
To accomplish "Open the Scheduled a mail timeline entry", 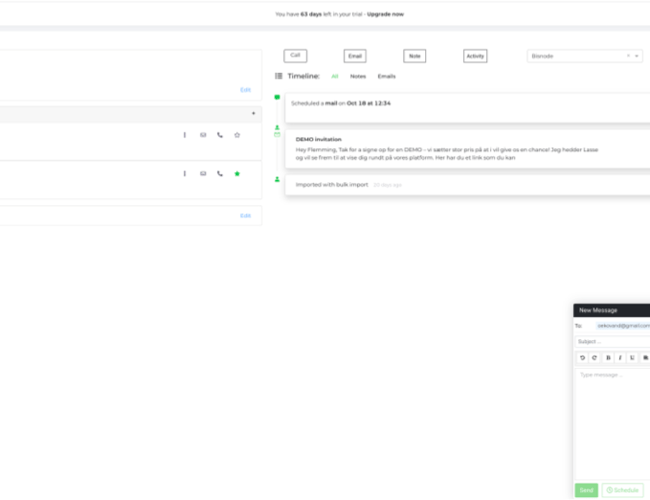I will point(468,108).
